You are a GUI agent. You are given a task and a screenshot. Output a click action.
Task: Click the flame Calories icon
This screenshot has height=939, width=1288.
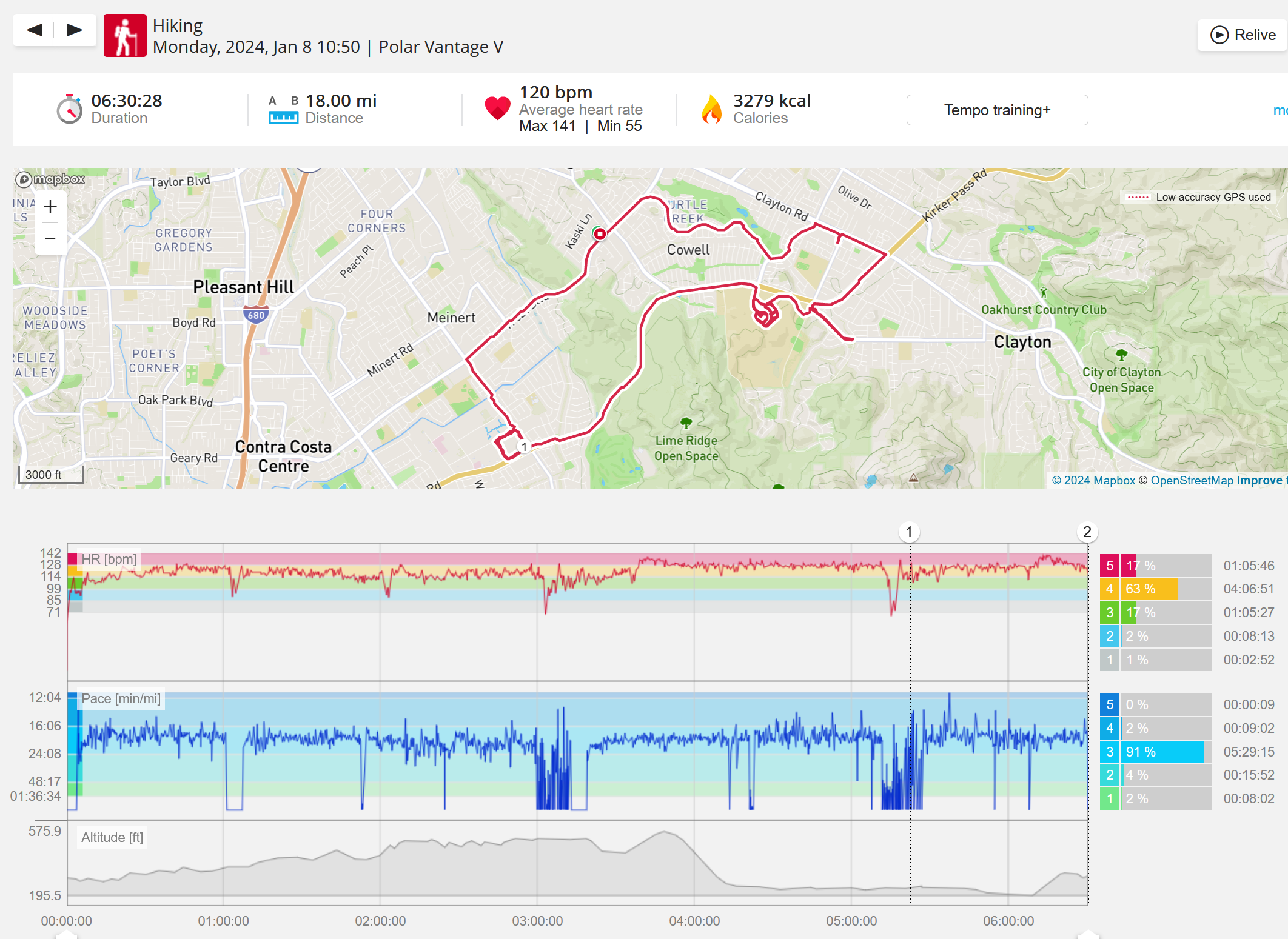(x=711, y=109)
